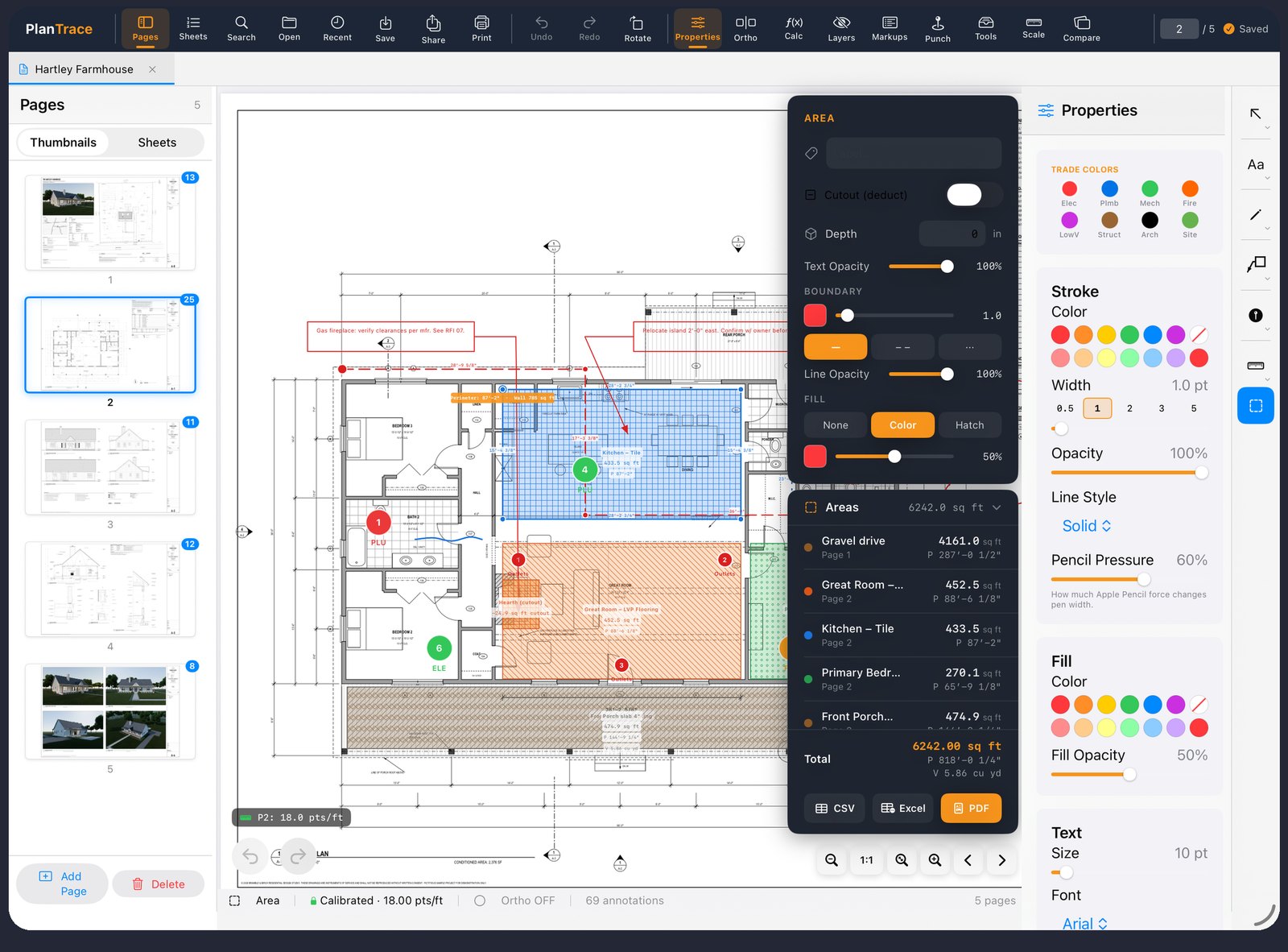
Task: Set stroke width to 2
Action: tap(1129, 408)
